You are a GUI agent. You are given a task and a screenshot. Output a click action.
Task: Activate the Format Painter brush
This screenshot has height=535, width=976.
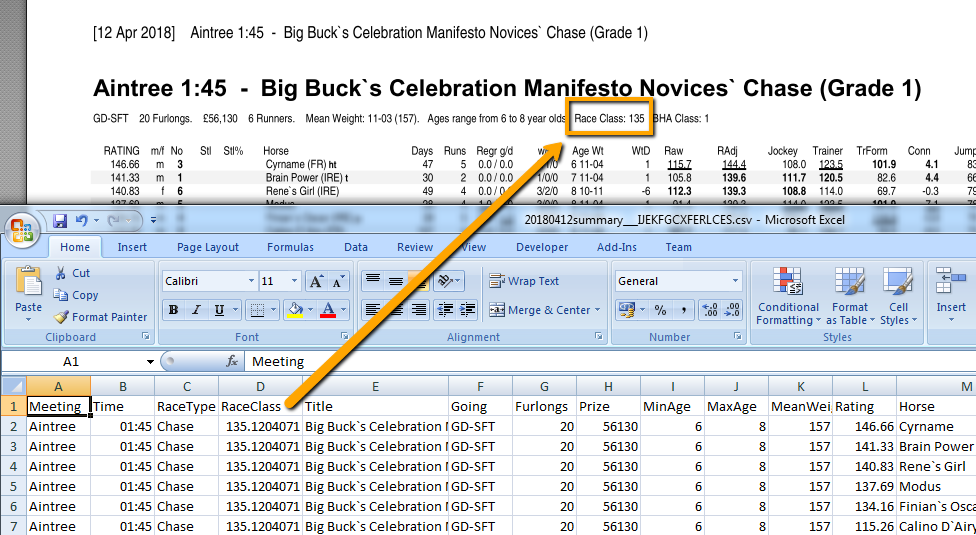coord(62,317)
